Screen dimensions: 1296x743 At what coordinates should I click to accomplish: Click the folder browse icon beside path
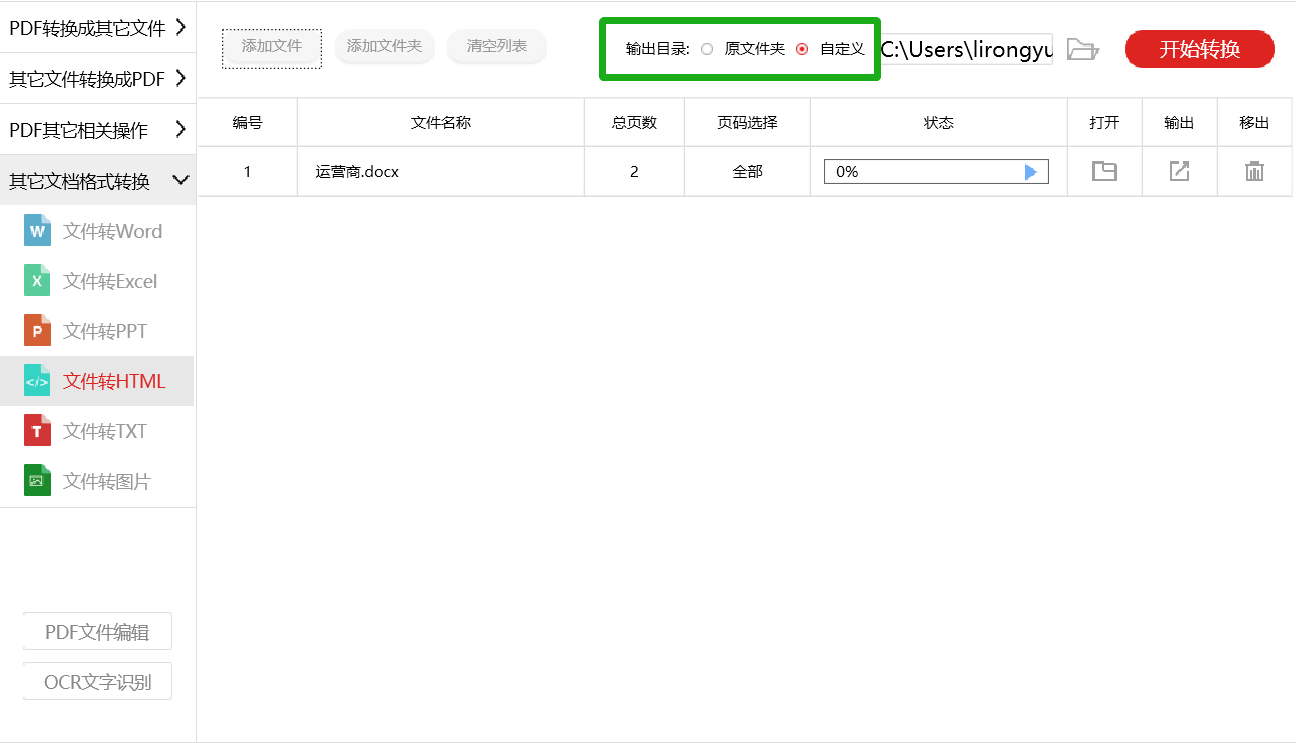tap(1083, 49)
